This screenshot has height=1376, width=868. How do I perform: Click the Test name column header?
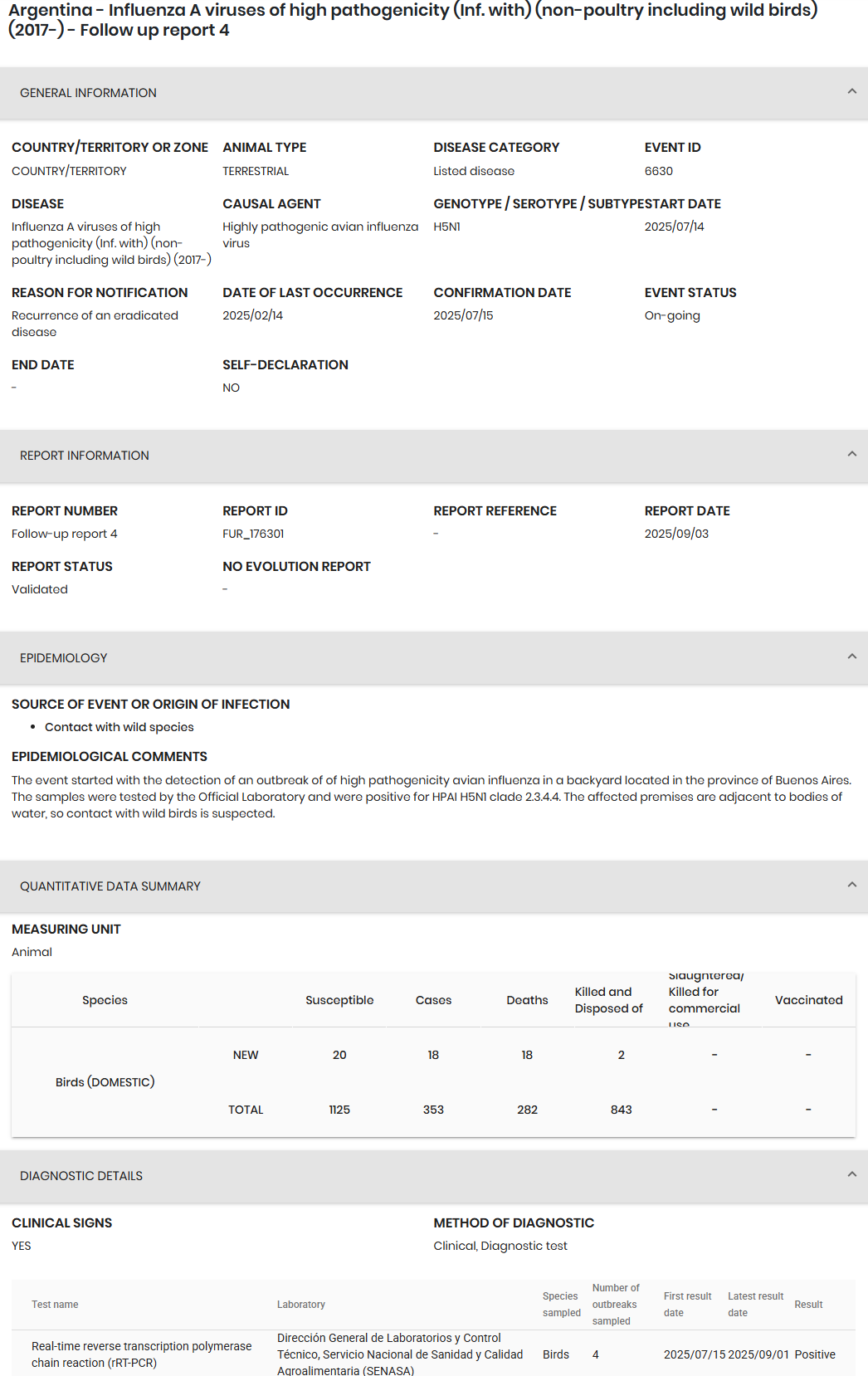55,1305
